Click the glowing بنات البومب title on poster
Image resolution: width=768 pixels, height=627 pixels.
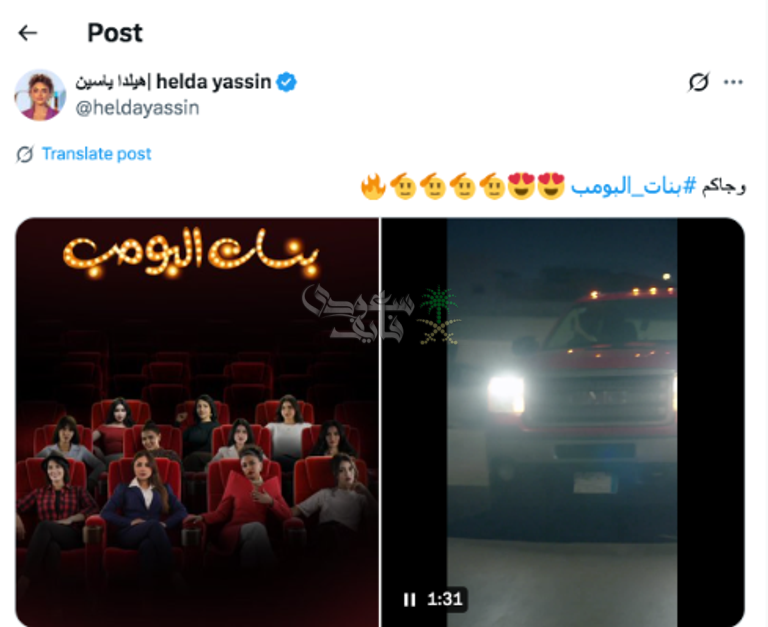pyautogui.click(x=191, y=254)
